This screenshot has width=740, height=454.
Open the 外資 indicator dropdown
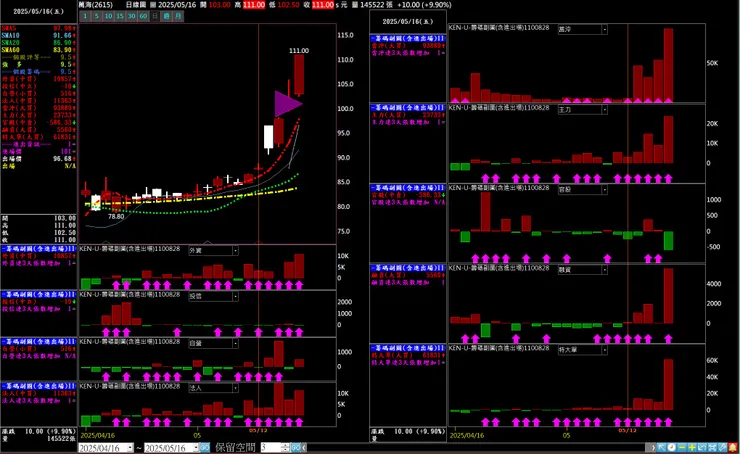coord(235,251)
